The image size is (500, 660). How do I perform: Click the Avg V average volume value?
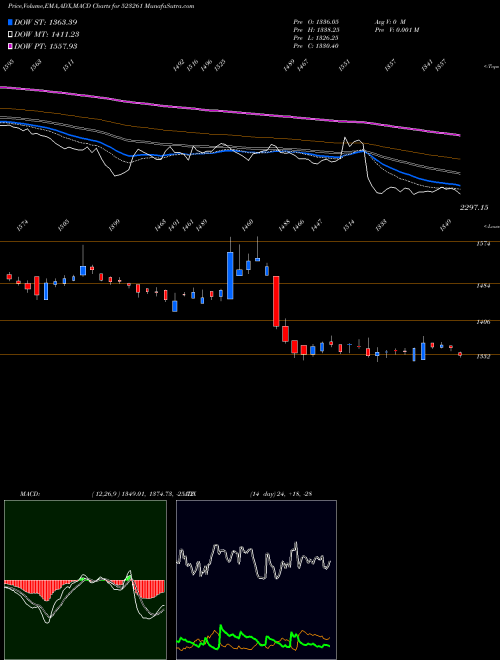389,21
